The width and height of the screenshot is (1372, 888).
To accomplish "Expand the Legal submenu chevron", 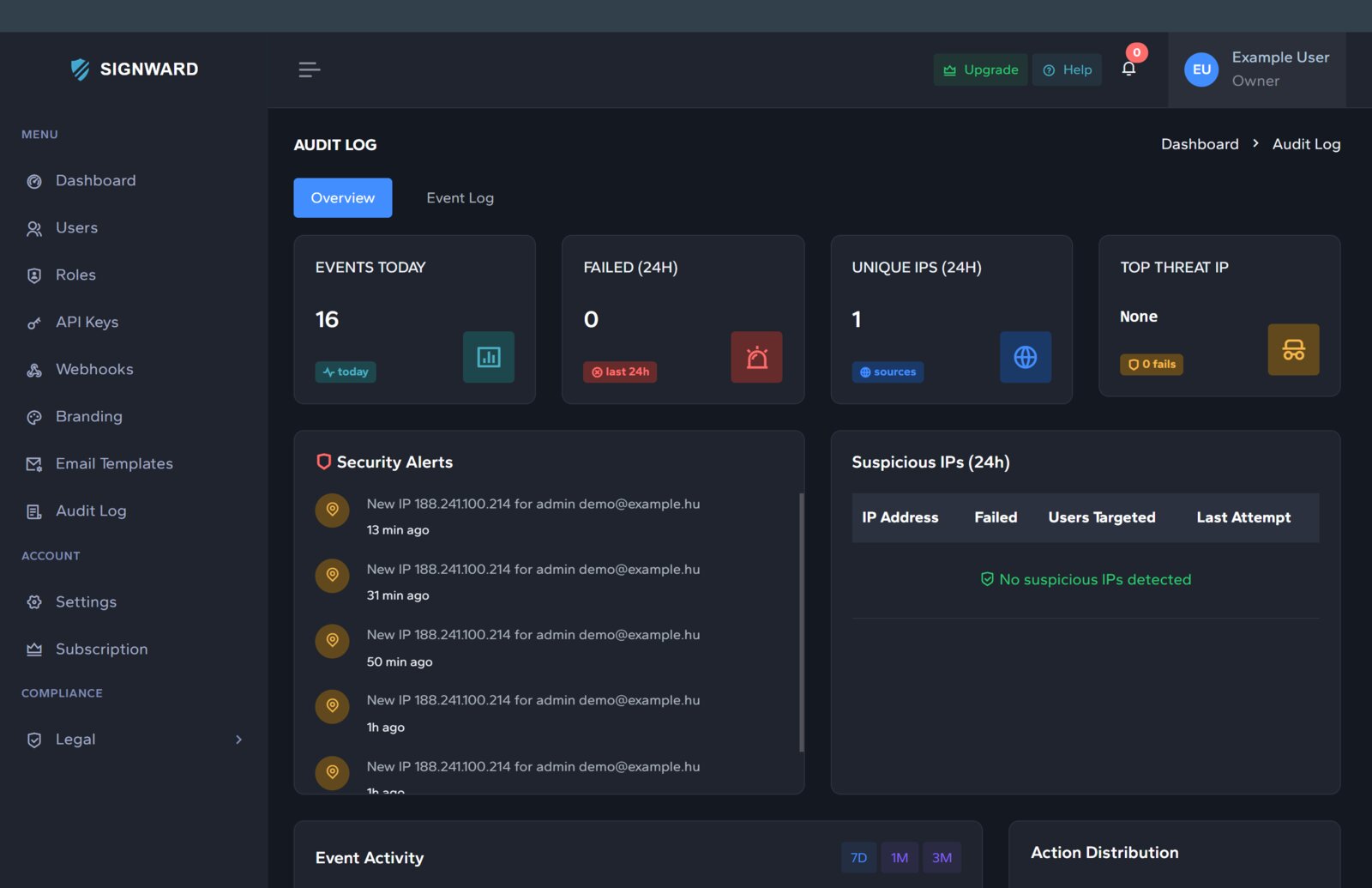I will point(238,740).
